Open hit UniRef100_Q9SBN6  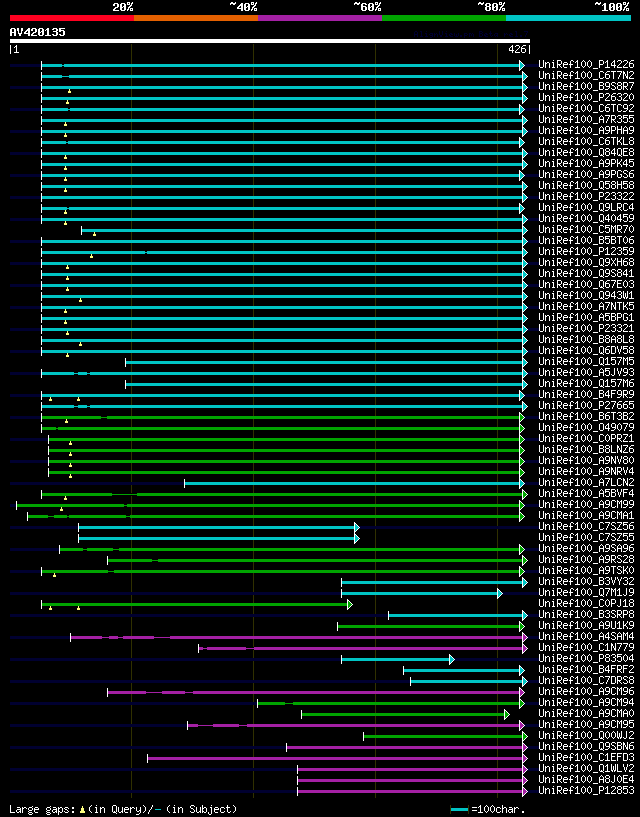(586, 747)
